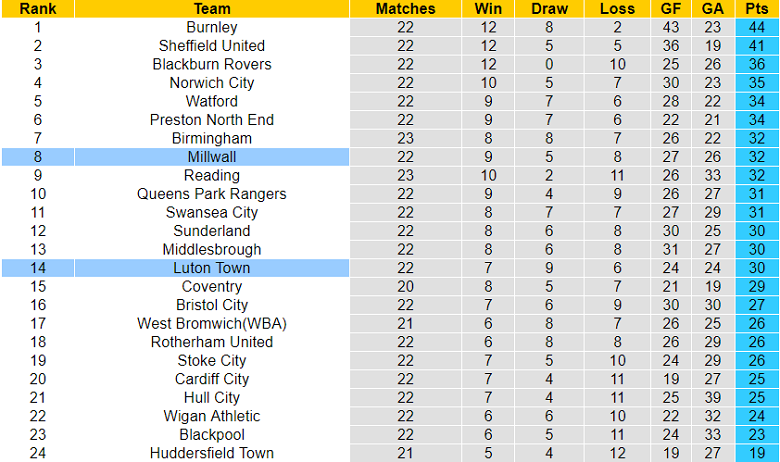Click Burnley's 44 points cell

(x=756, y=27)
